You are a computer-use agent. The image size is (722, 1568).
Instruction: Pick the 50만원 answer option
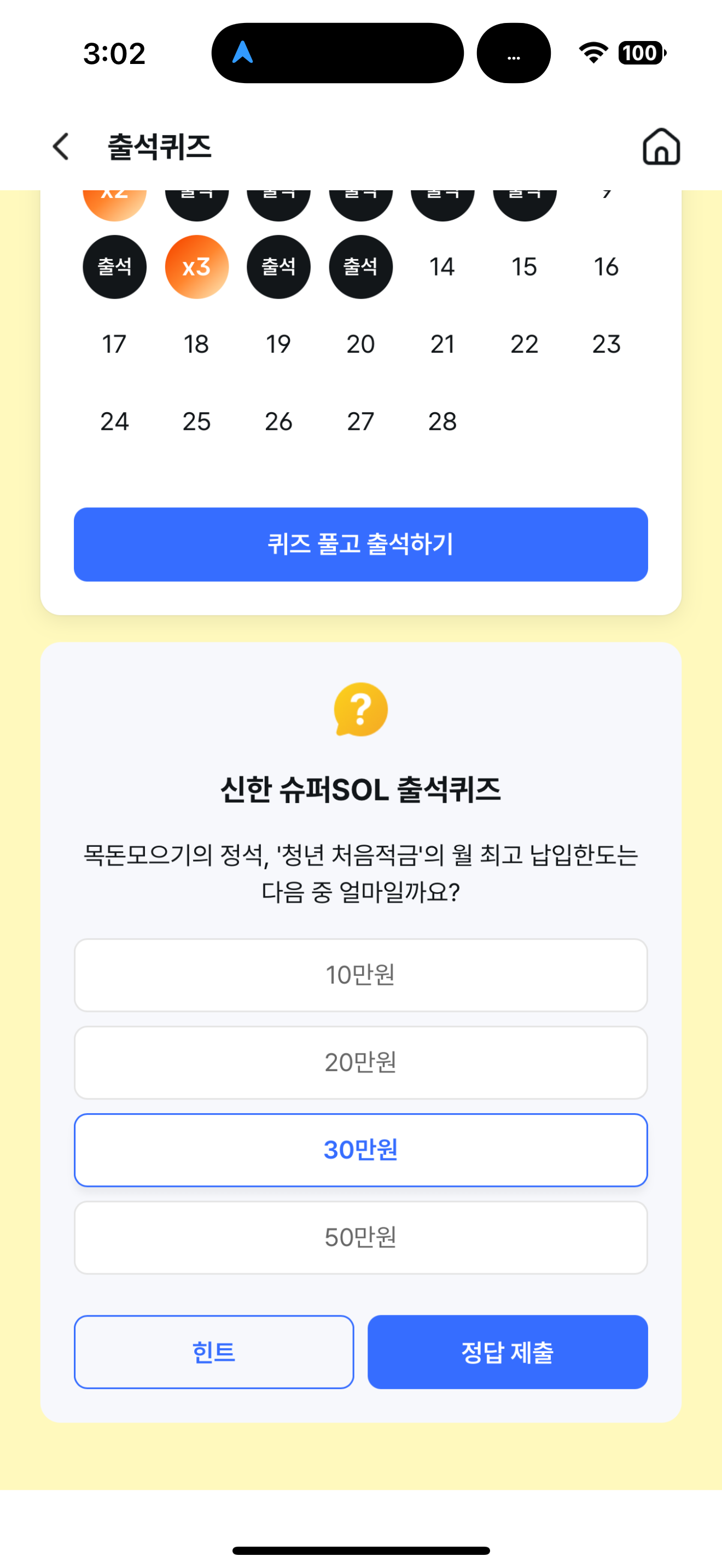coord(361,1237)
